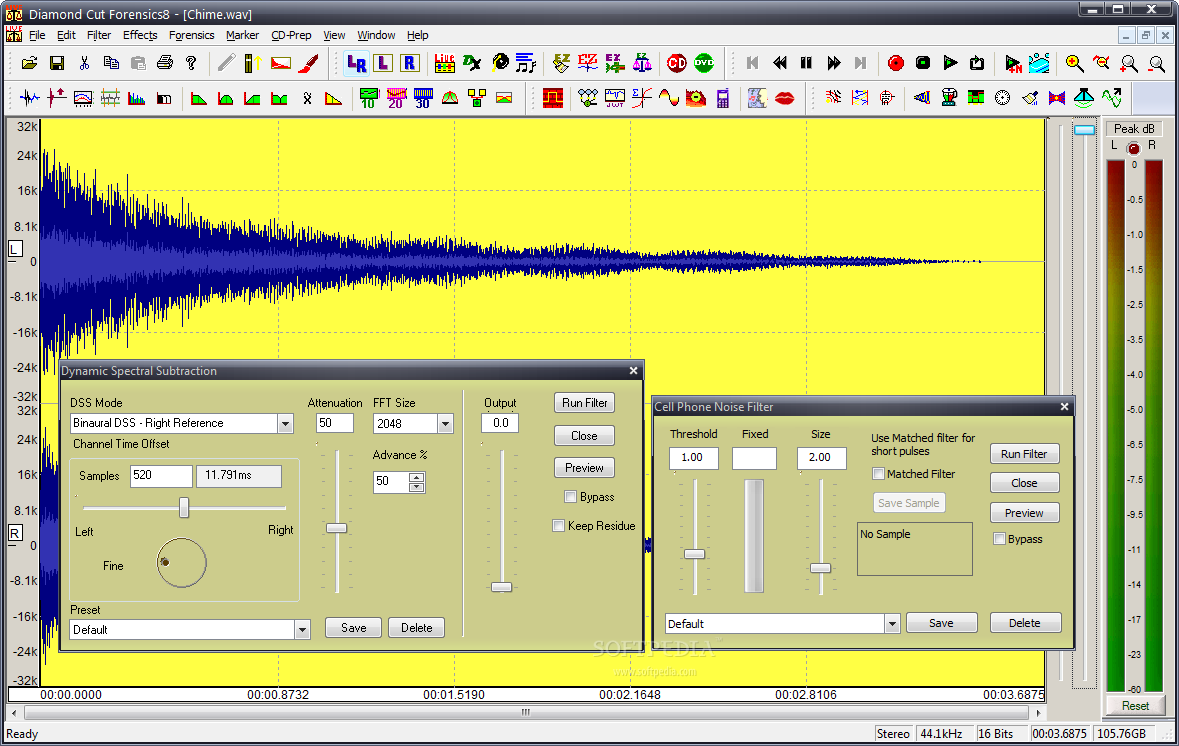Screen dimensions: 1179x746
Task: Open the red CD icon
Action: pyautogui.click(x=677, y=64)
